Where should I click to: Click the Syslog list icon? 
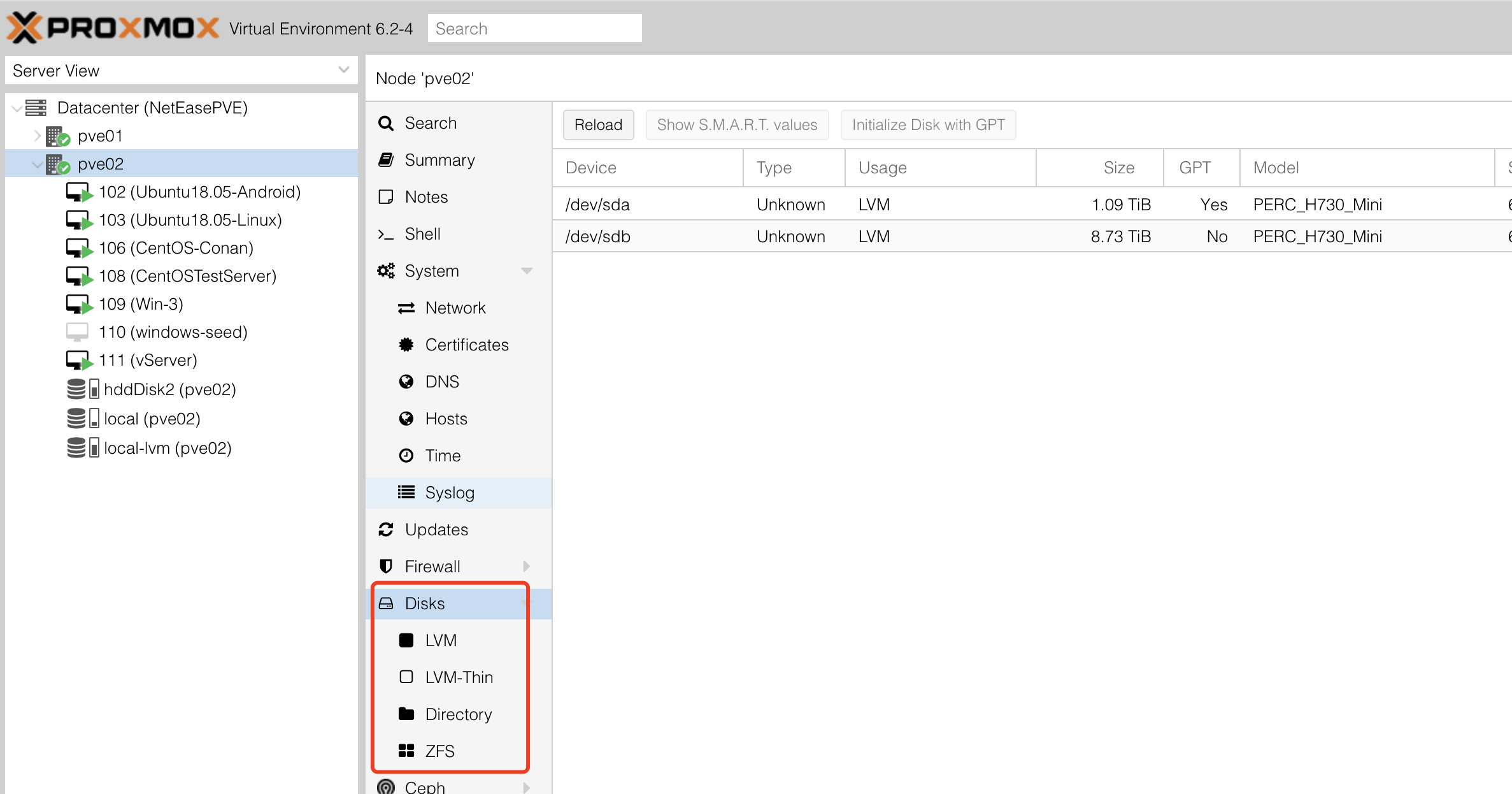coord(406,493)
